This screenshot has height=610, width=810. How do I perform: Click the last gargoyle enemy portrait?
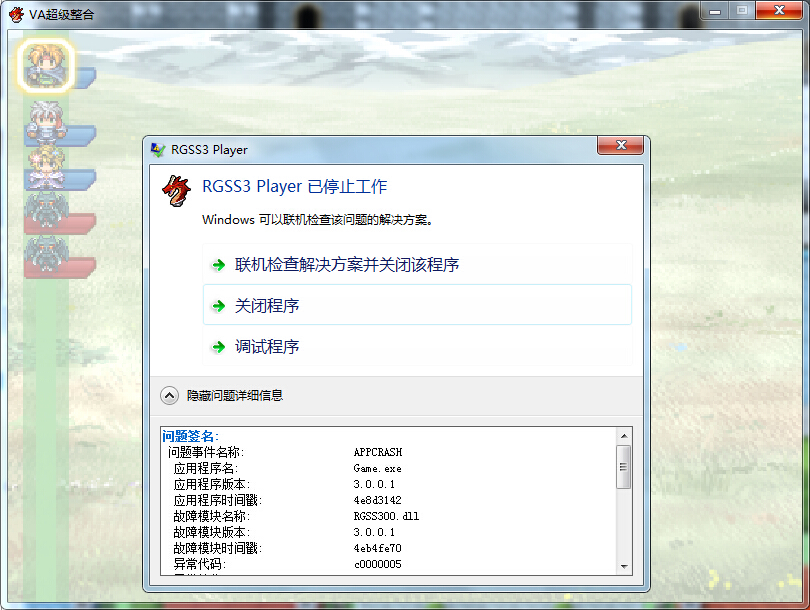pyautogui.click(x=46, y=254)
